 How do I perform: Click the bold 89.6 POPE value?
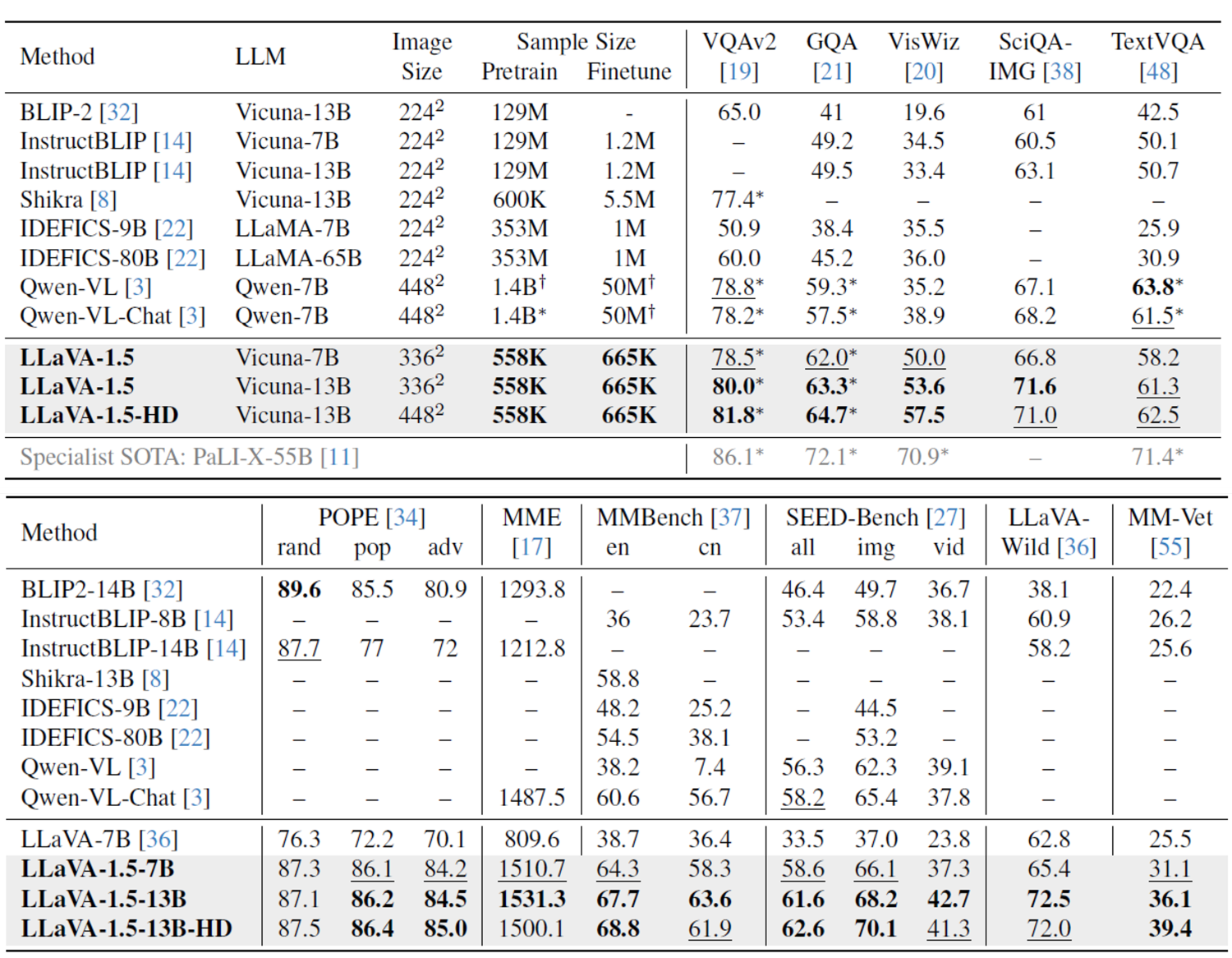click(x=299, y=590)
